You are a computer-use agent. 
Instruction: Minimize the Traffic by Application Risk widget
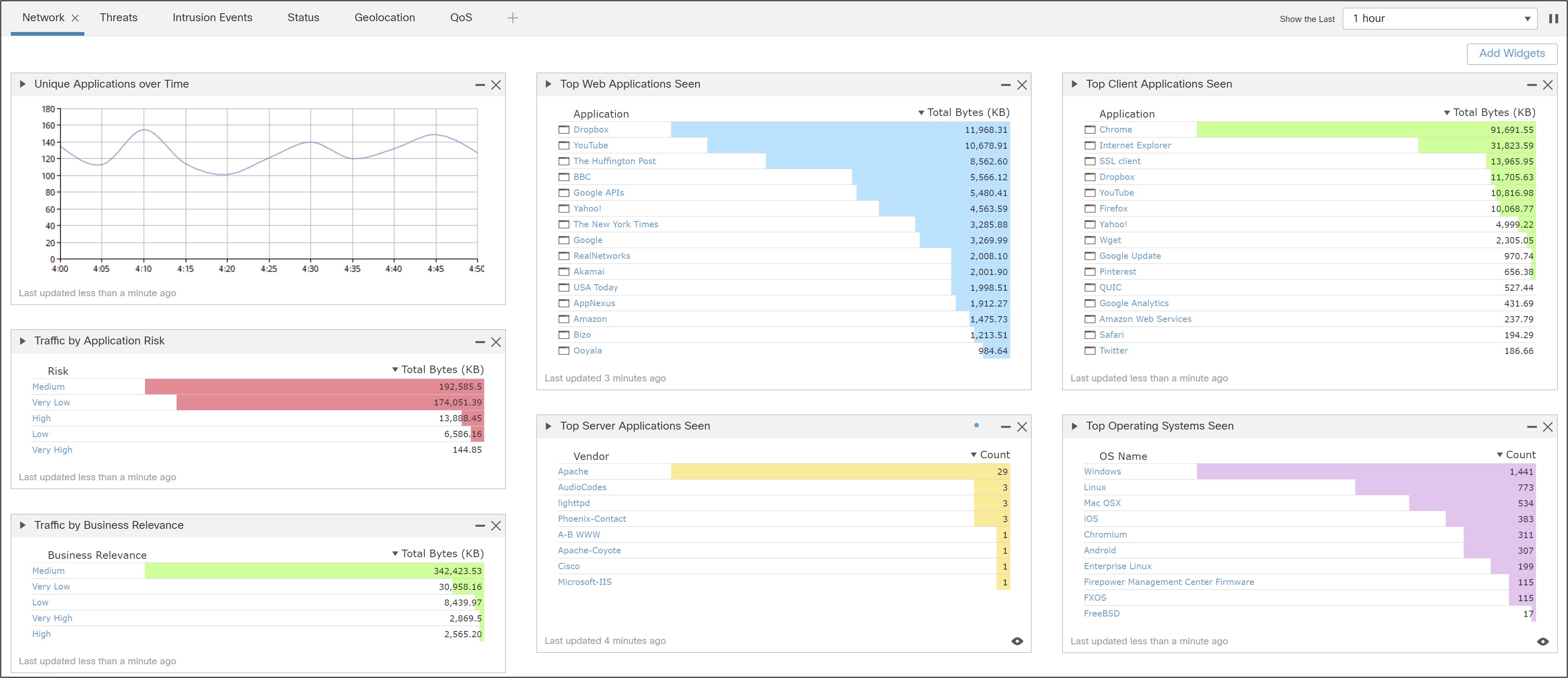tap(480, 342)
